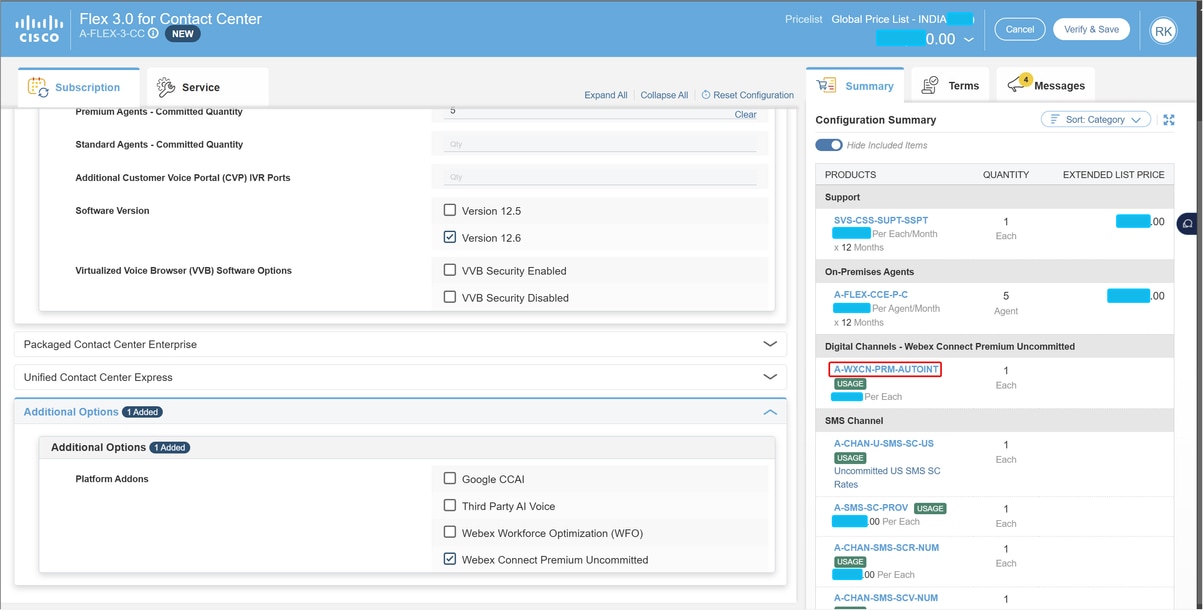Click the NEW badge in header

[183, 33]
